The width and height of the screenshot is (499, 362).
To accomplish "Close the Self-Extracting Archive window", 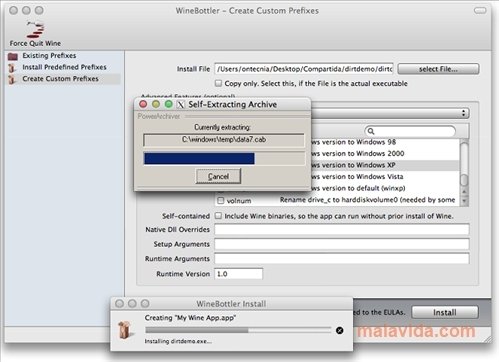I will click(143, 104).
